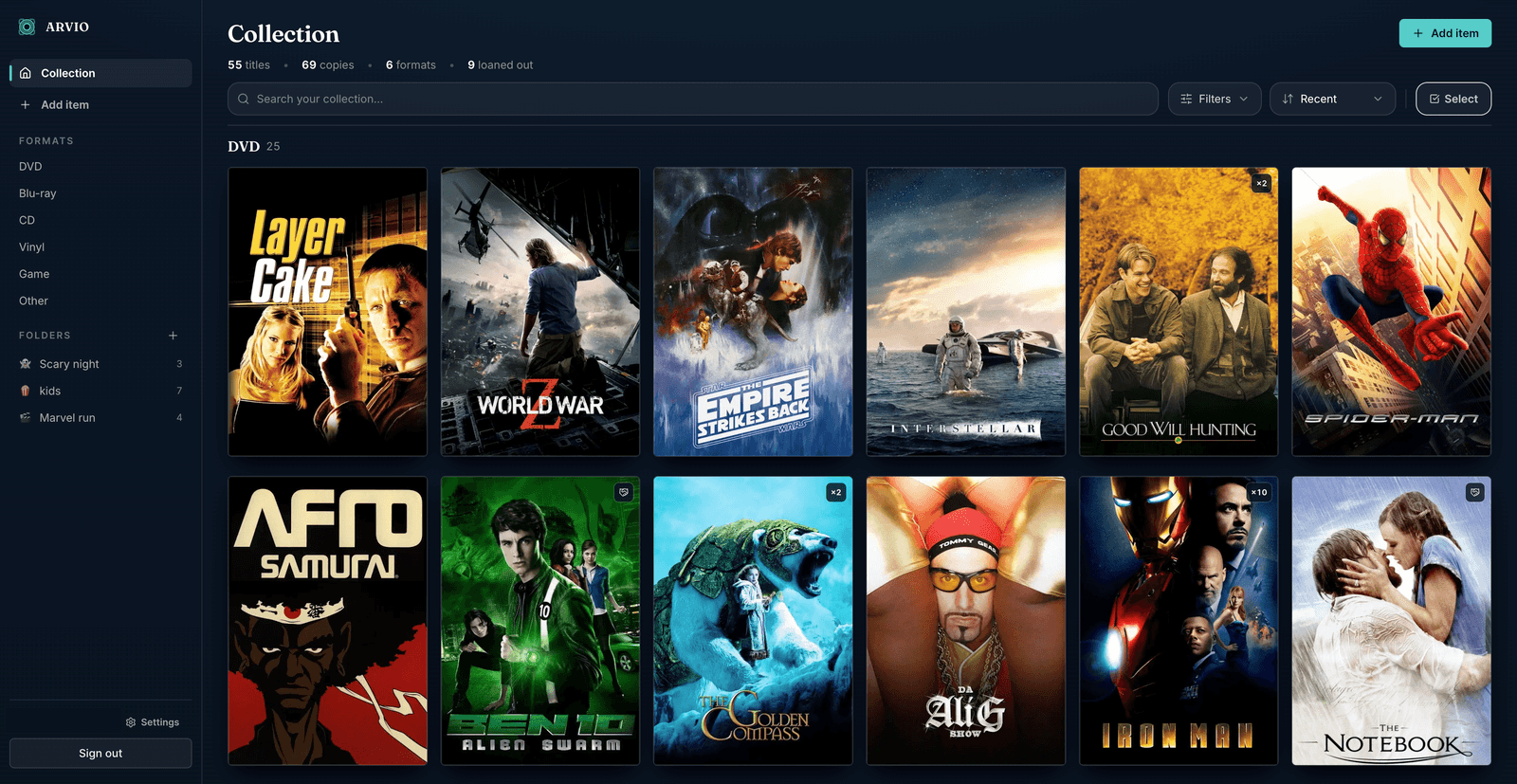The image size is (1517, 784).
Task: Click the '6 formats' stat text
Action: point(411,65)
